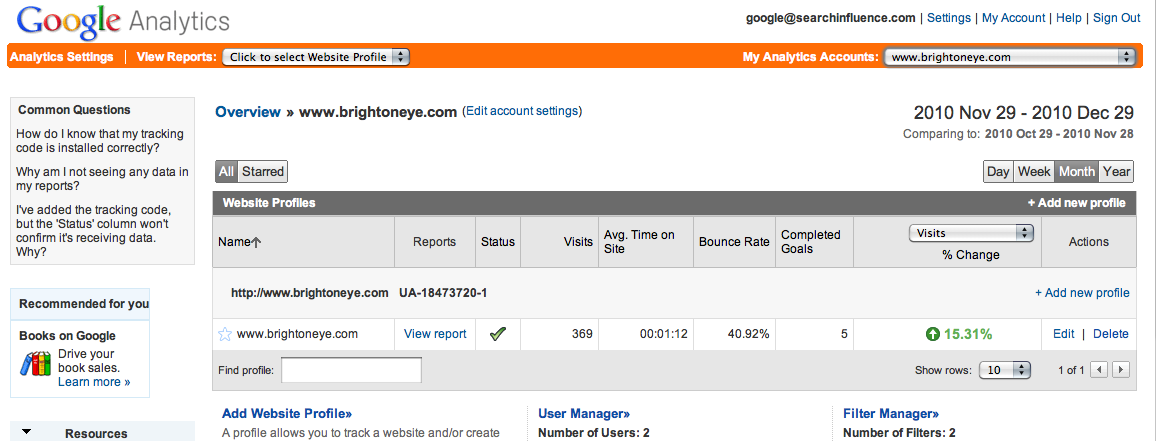Image resolution: width=1156 pixels, height=441 pixels.
Task: Open the Visits metric dropdown
Action: tap(971, 233)
